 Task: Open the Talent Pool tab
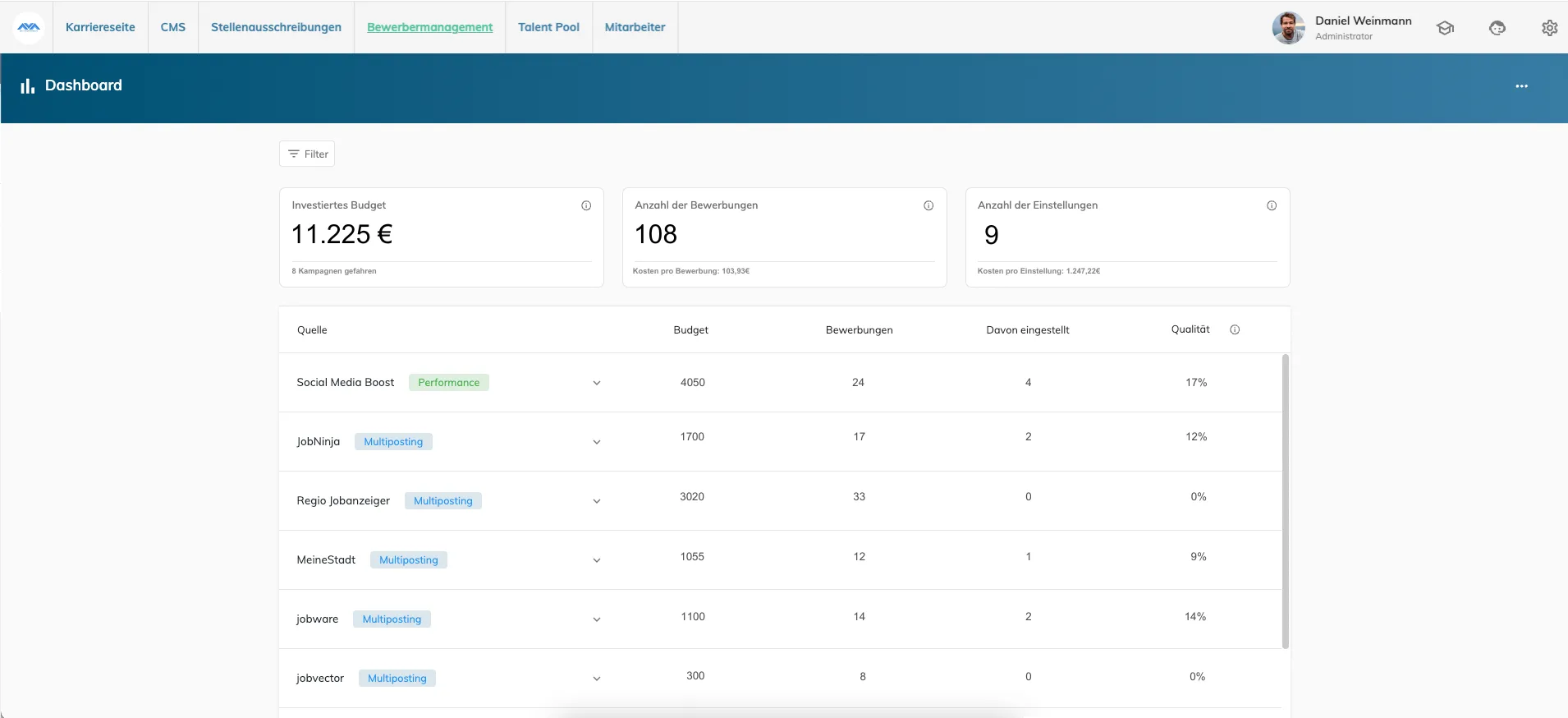click(548, 27)
